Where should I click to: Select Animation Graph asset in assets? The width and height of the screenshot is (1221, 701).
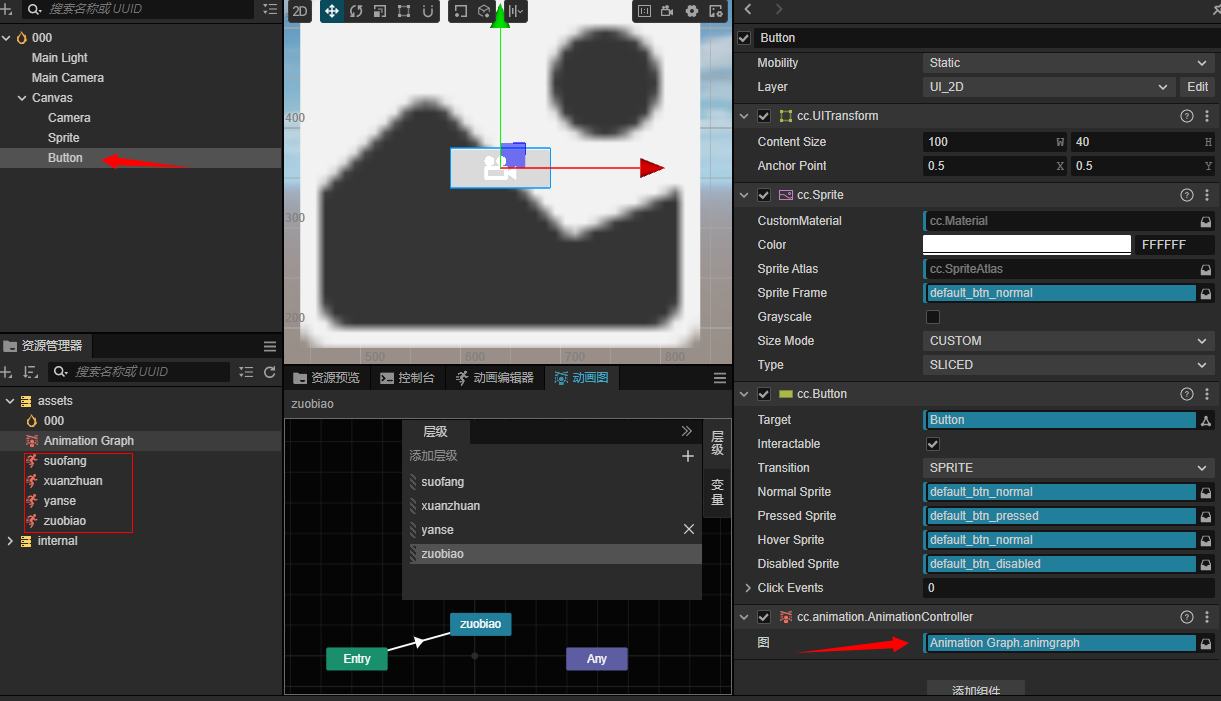pyautogui.click(x=89, y=441)
